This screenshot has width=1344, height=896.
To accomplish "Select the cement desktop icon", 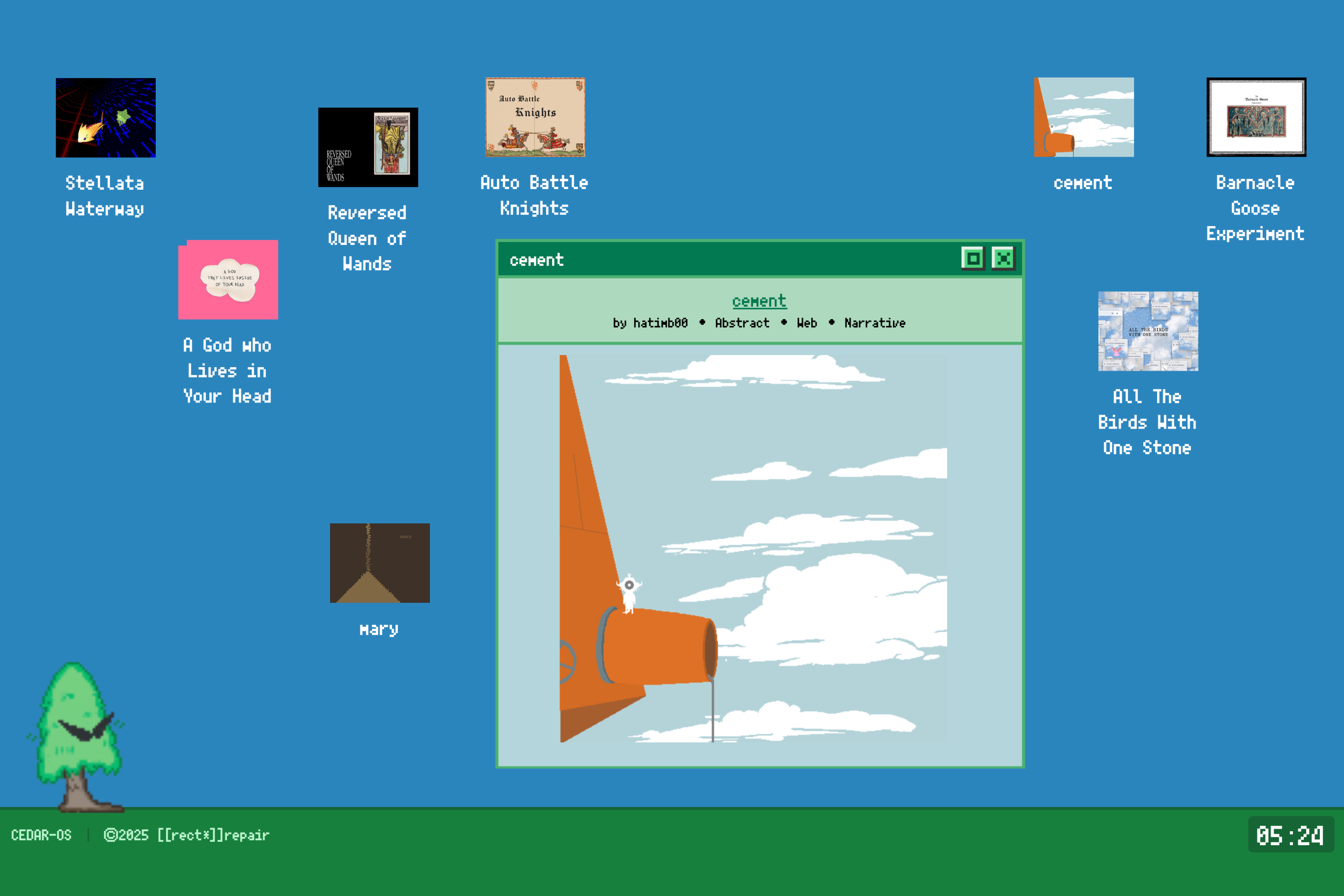I will tap(1083, 118).
